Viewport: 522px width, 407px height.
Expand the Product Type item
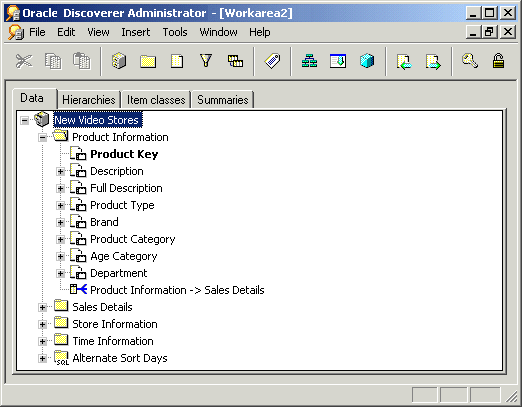(x=61, y=206)
